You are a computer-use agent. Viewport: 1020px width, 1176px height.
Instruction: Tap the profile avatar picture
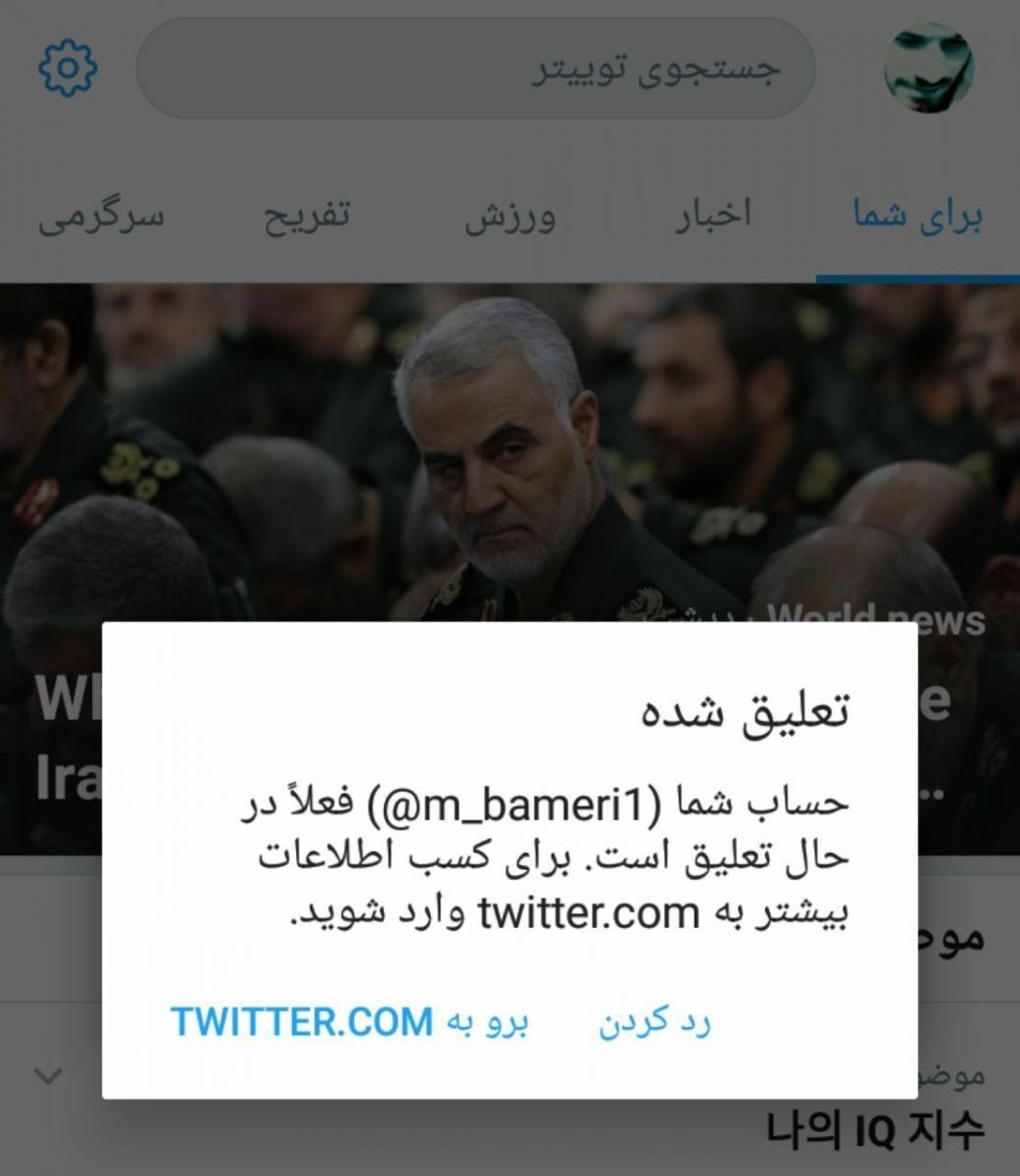coord(929,69)
